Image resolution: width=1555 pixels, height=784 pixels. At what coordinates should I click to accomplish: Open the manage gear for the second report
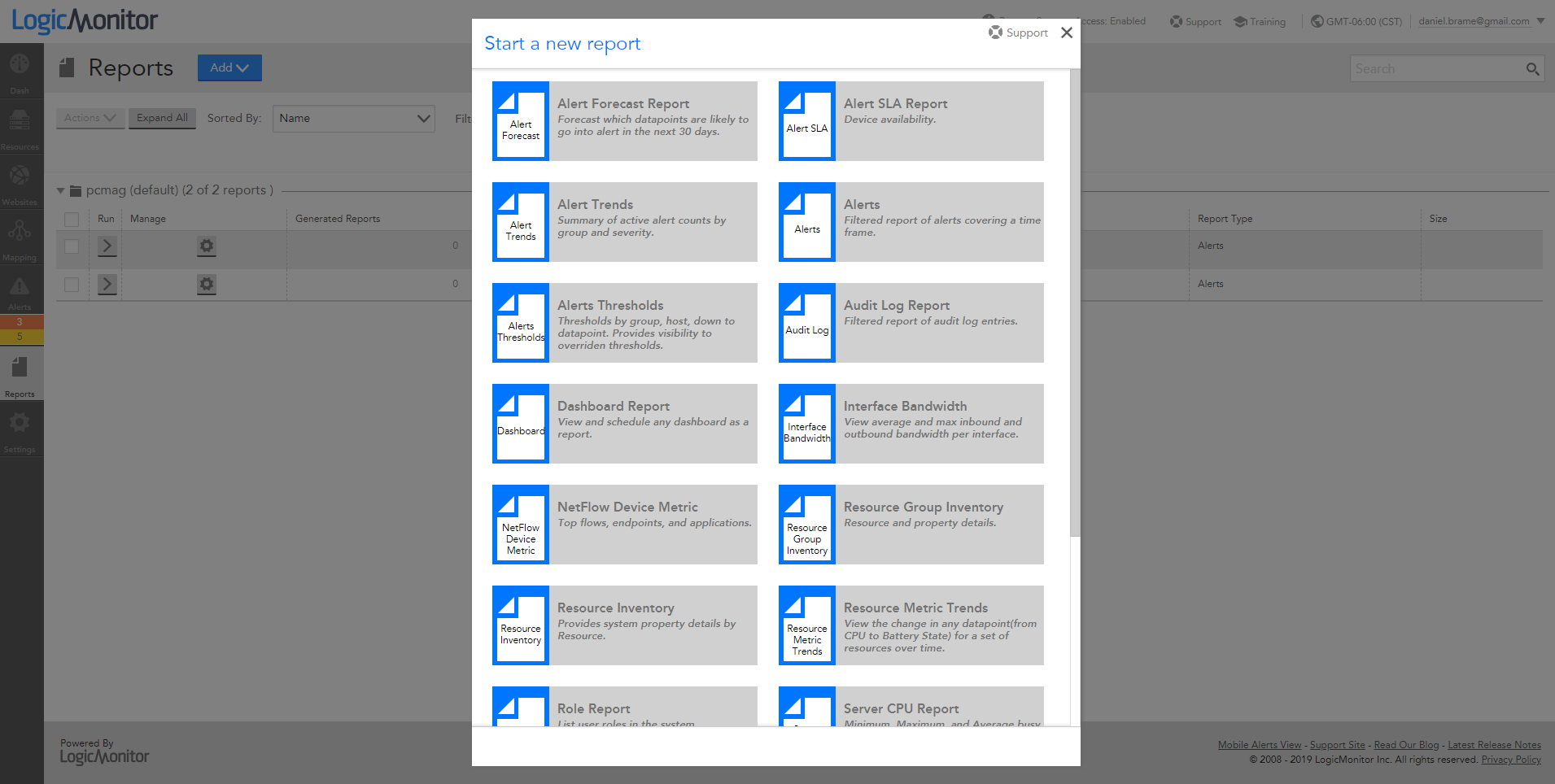[x=206, y=285]
